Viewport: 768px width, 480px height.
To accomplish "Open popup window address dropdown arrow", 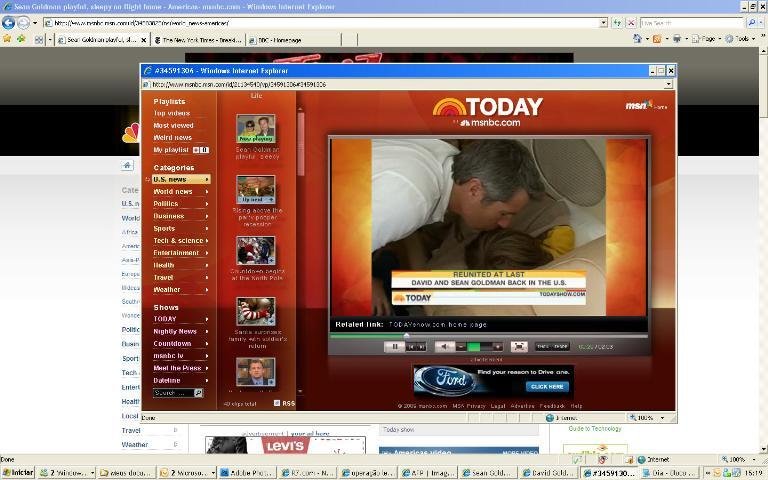I will pyautogui.click(x=669, y=84).
